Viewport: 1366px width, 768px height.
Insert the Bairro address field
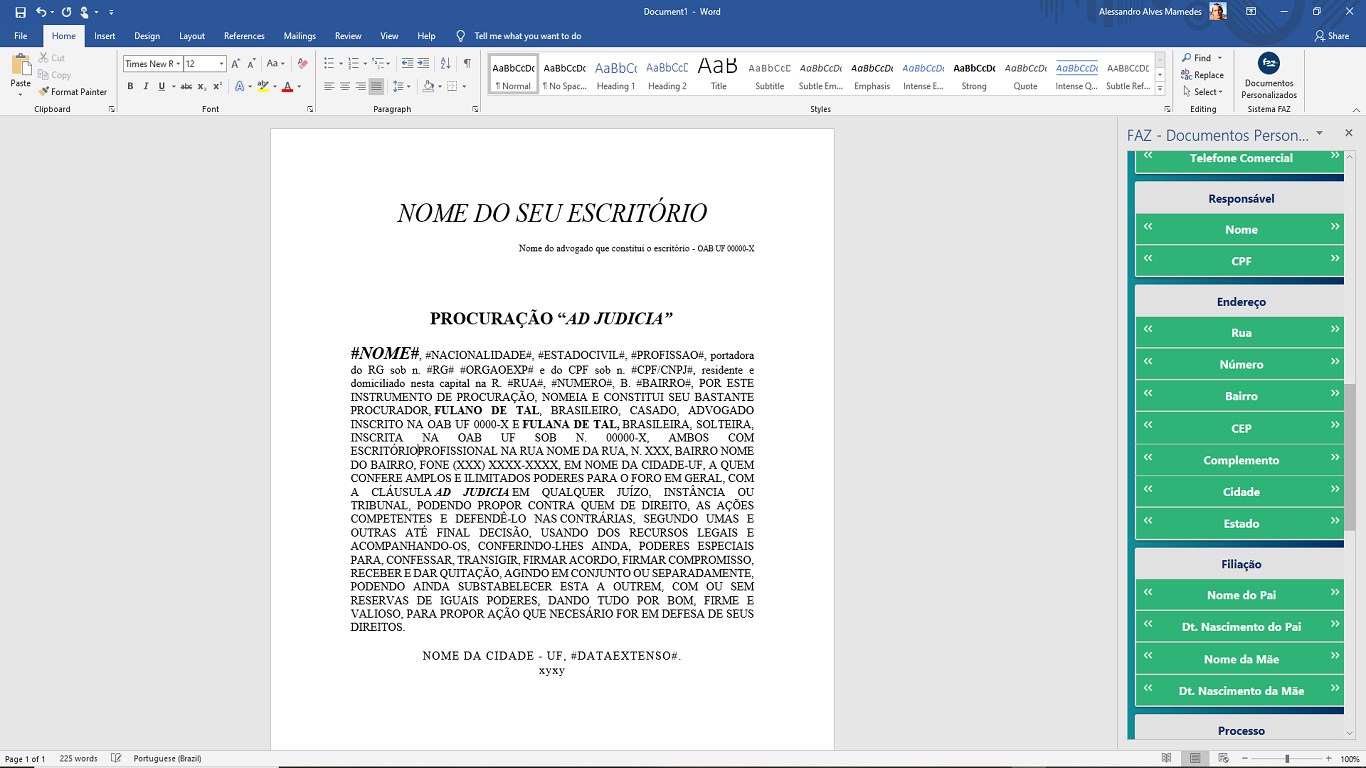click(x=1240, y=396)
